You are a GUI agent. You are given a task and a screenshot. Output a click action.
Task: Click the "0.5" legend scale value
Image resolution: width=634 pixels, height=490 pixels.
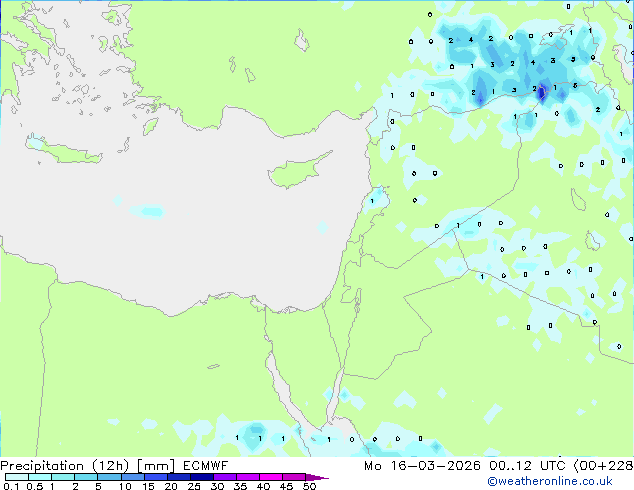[35, 486]
